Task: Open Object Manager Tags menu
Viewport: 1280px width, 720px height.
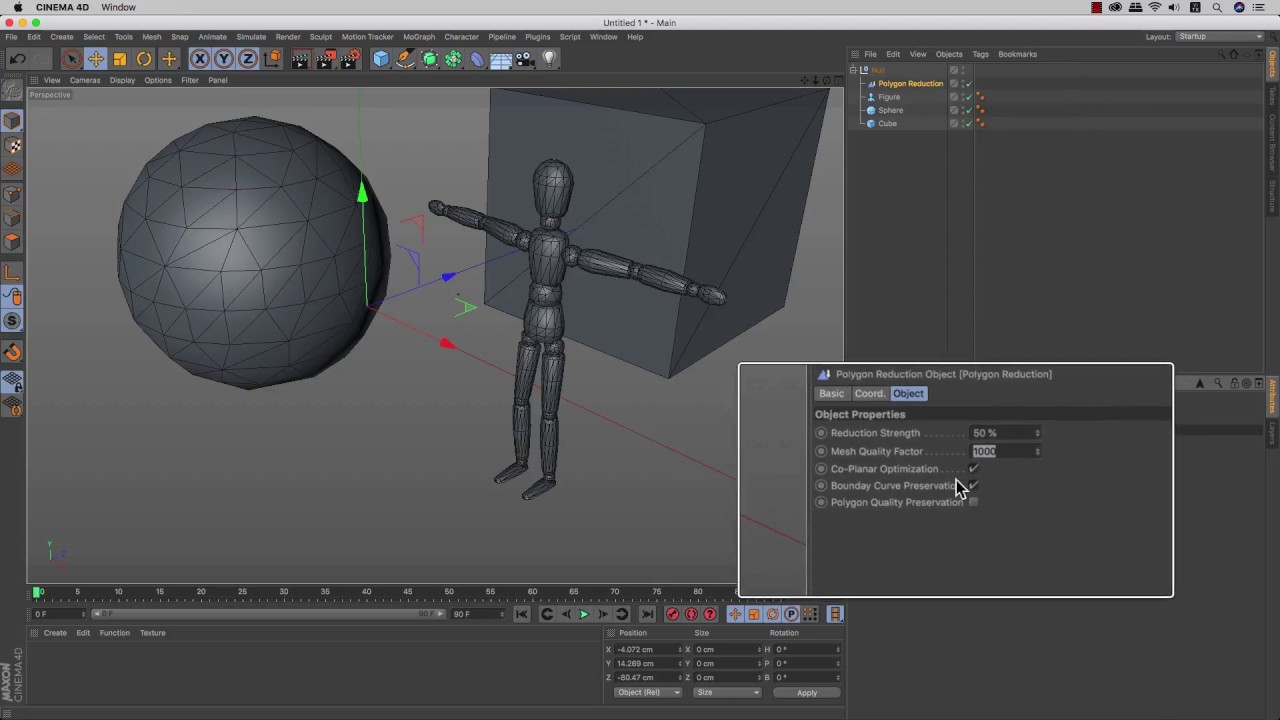Action: pos(980,54)
